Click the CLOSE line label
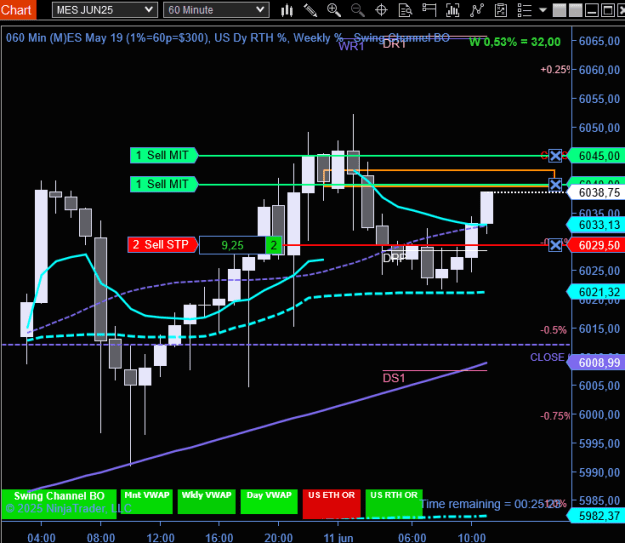This screenshot has width=625, height=543. coord(547,357)
